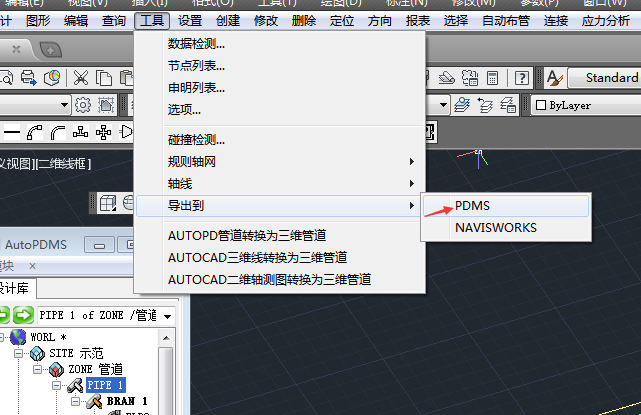Open the ByLayer color dropdown
This screenshot has width=641, height=415.
584,105
